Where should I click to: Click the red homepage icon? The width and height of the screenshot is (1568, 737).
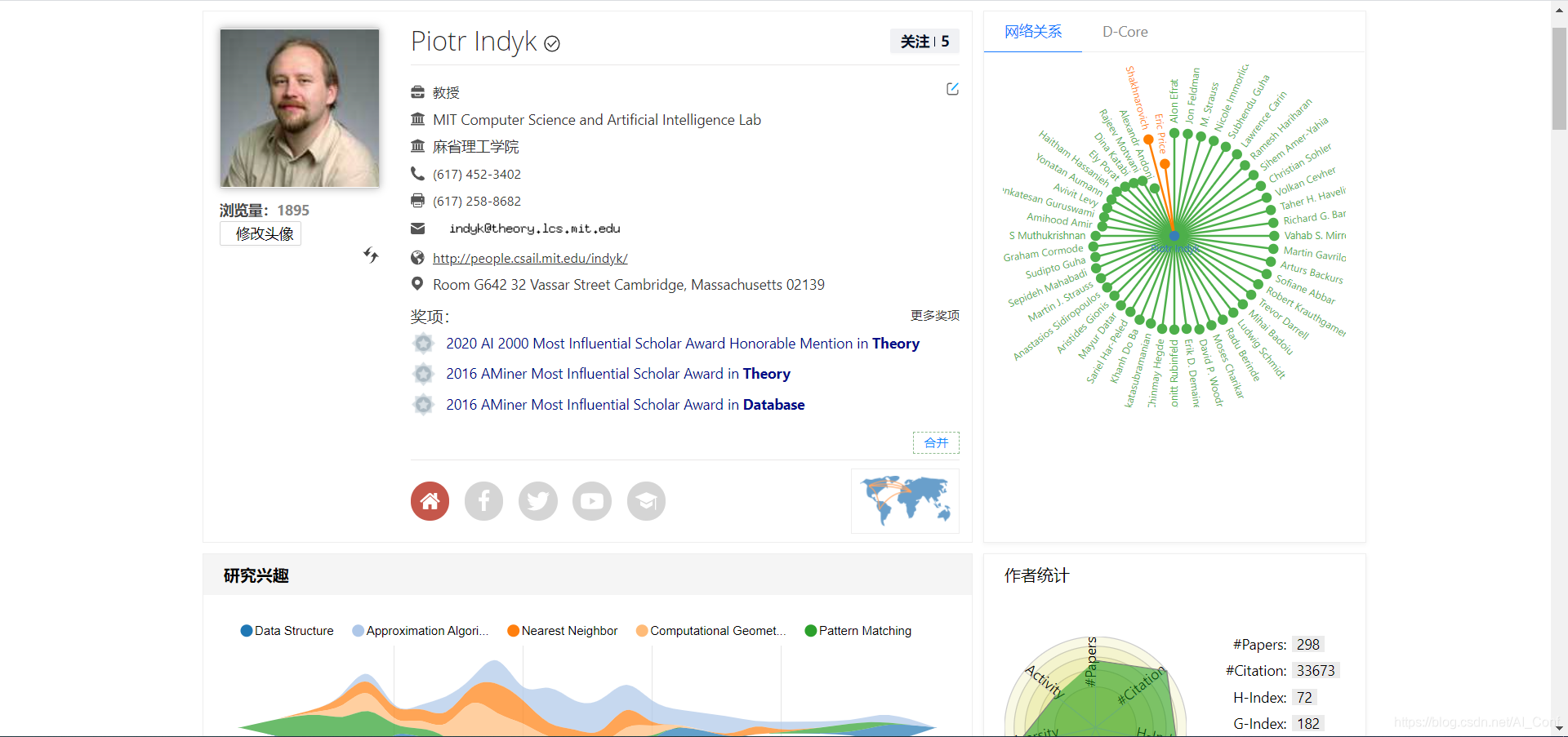pos(430,501)
